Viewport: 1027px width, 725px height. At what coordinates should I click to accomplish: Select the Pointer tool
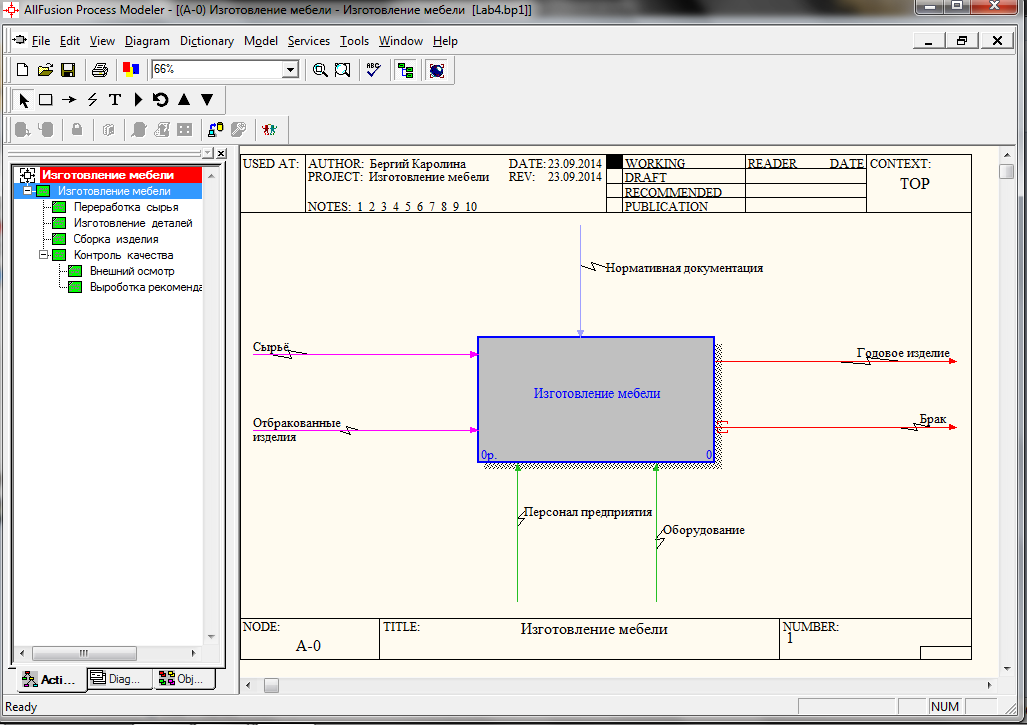24,100
